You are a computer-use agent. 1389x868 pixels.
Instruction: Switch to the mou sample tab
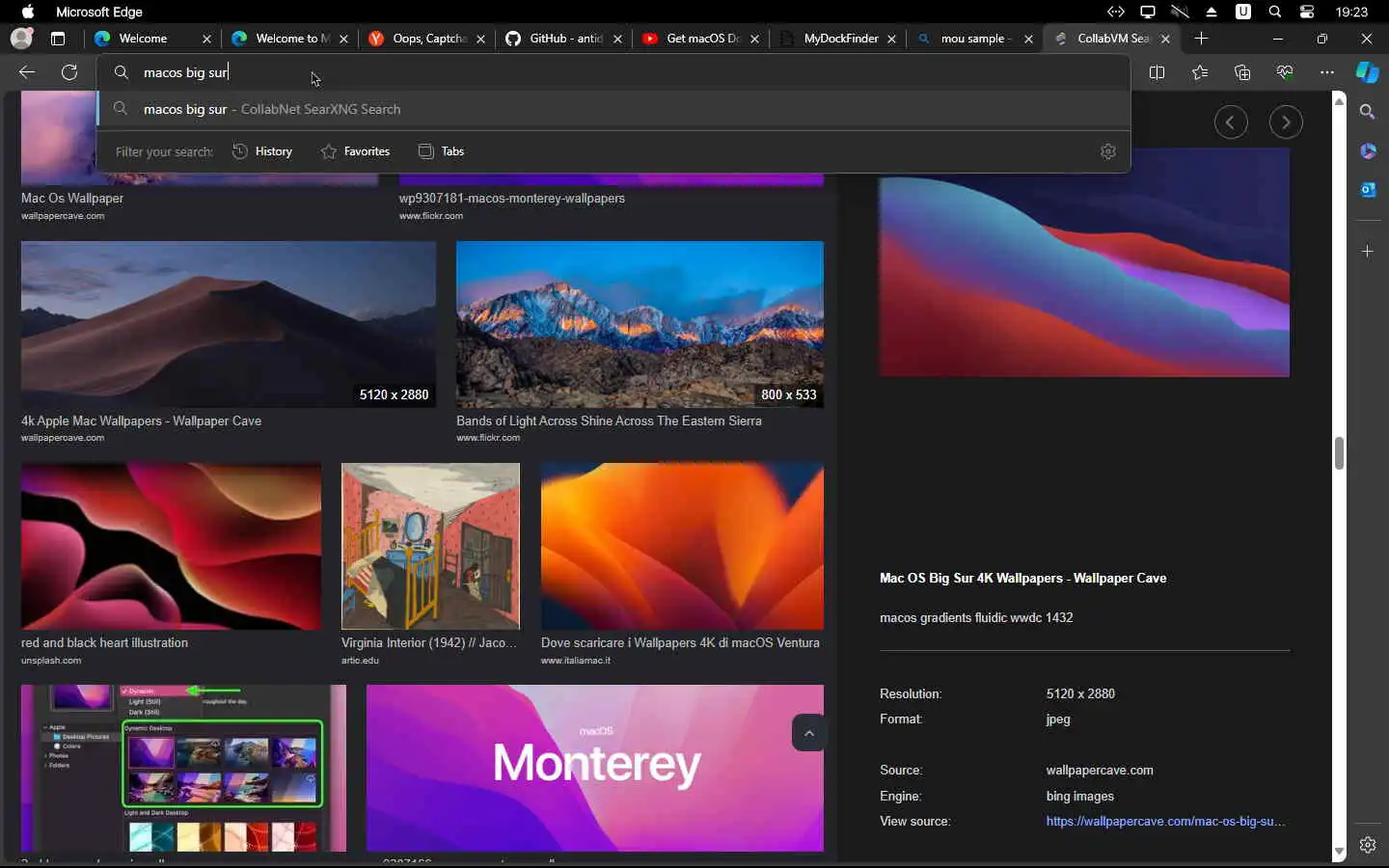point(975,39)
